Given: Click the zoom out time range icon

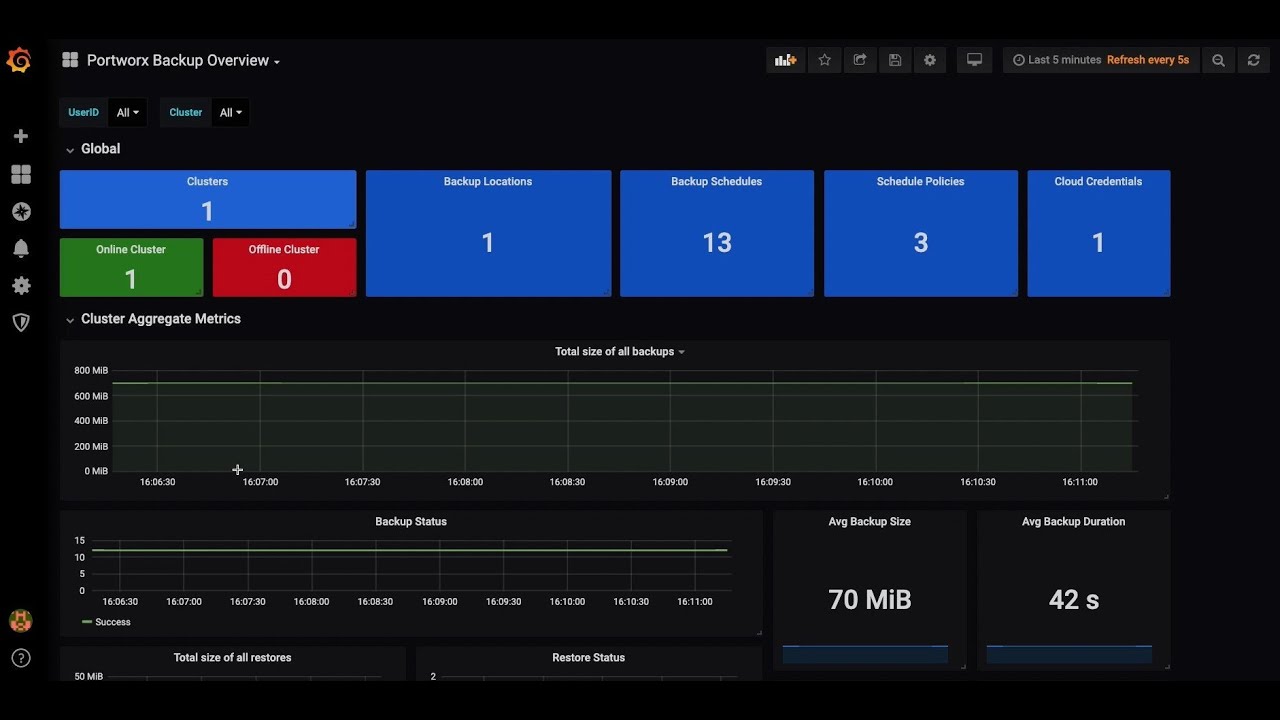Looking at the screenshot, I should 1218,60.
